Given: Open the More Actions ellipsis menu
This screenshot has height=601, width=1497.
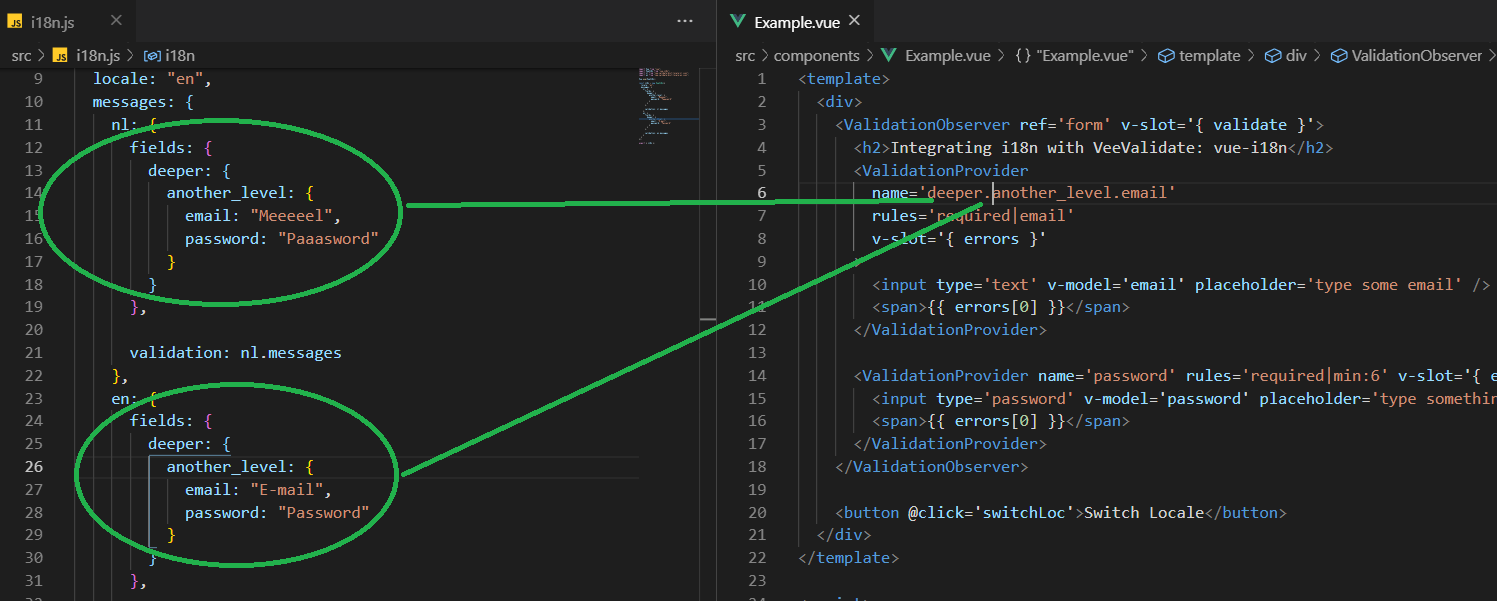Looking at the screenshot, I should coord(684,20).
